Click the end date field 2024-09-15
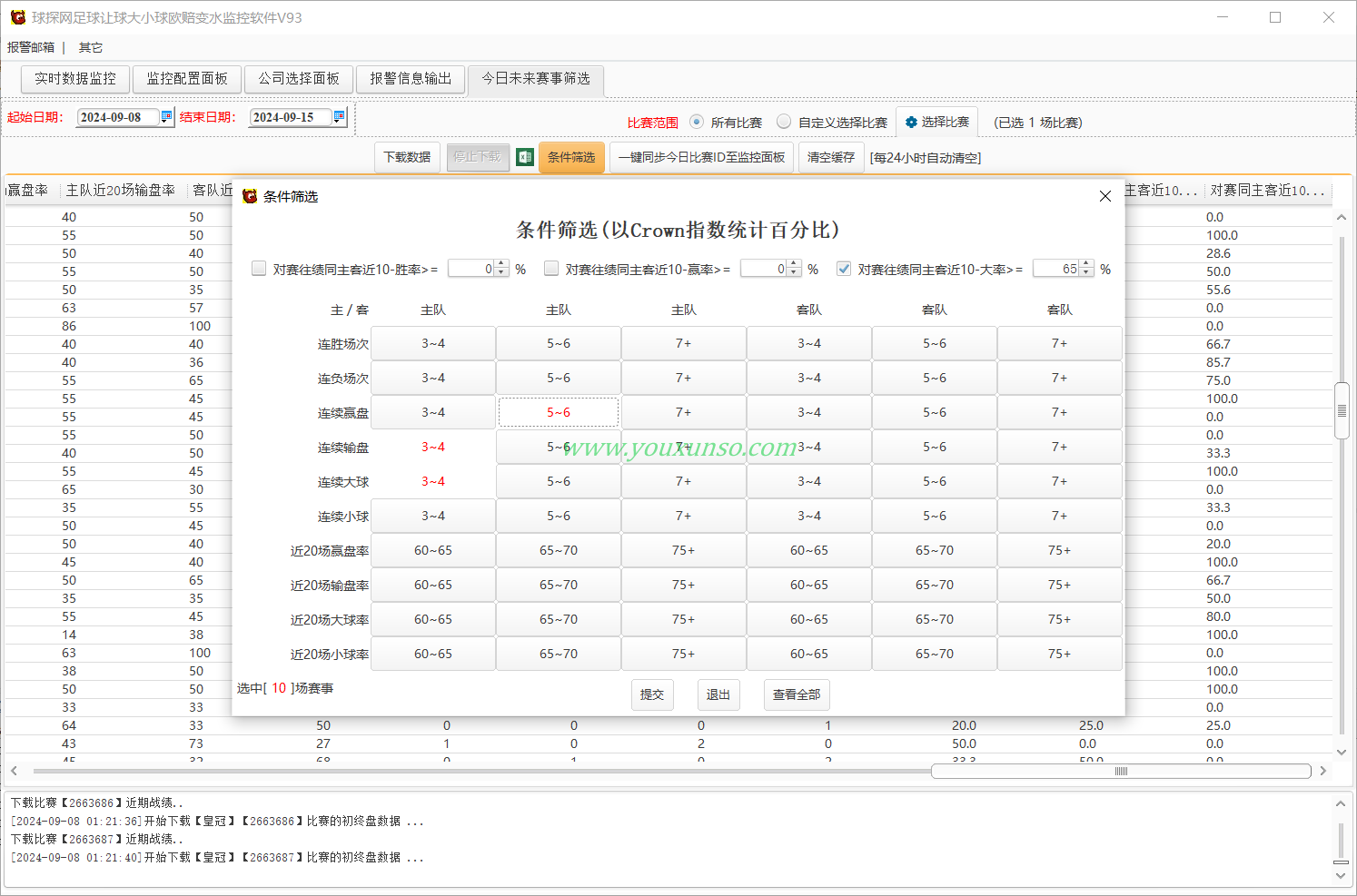Viewport: 1357px width, 896px height. 291,117
